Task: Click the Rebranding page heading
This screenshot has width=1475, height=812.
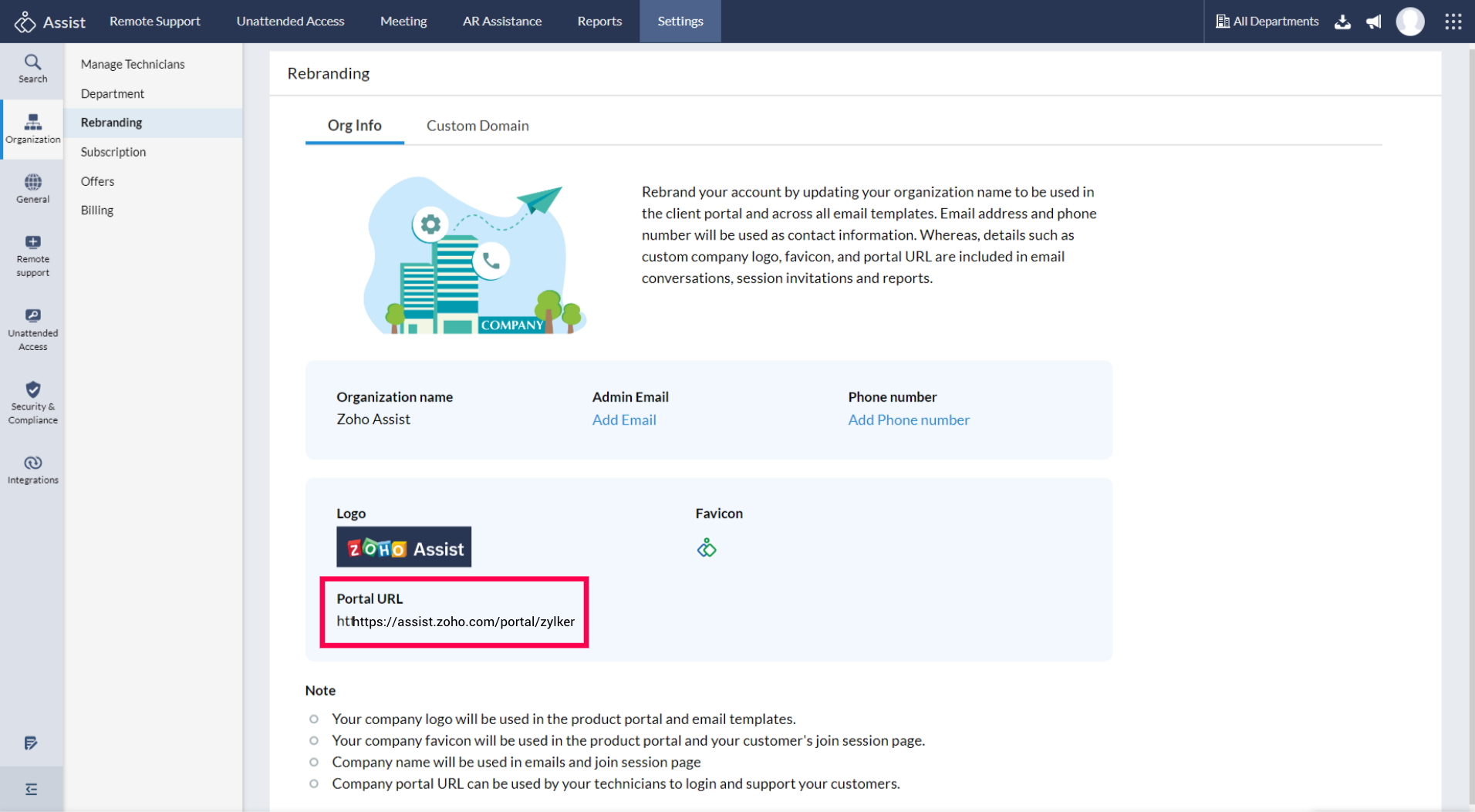Action: (x=329, y=73)
